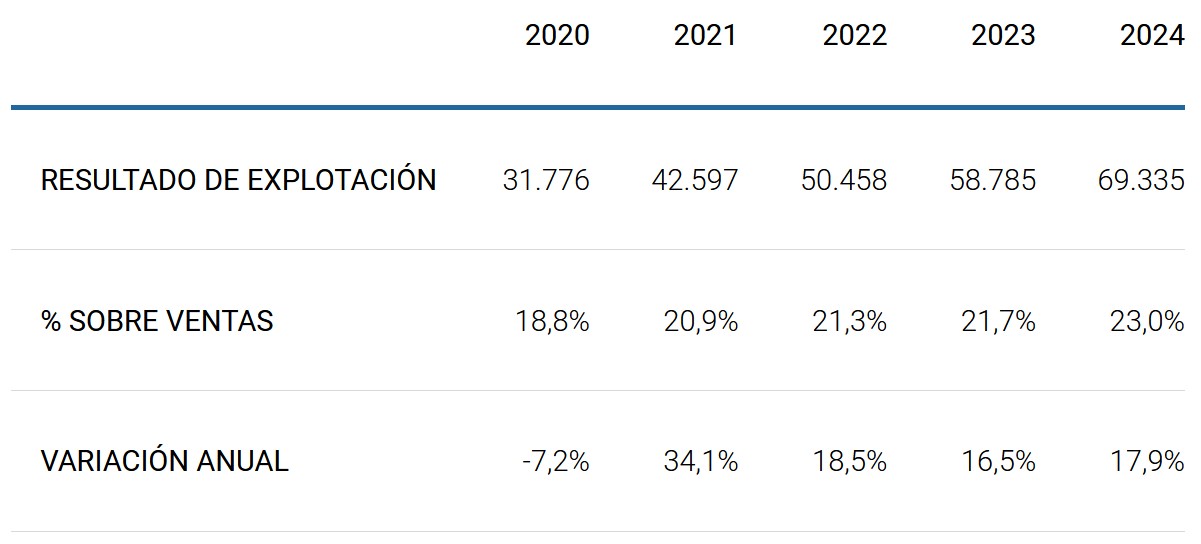
Task: Click the 20,9% sales percentage
Action: pyautogui.click(x=700, y=321)
